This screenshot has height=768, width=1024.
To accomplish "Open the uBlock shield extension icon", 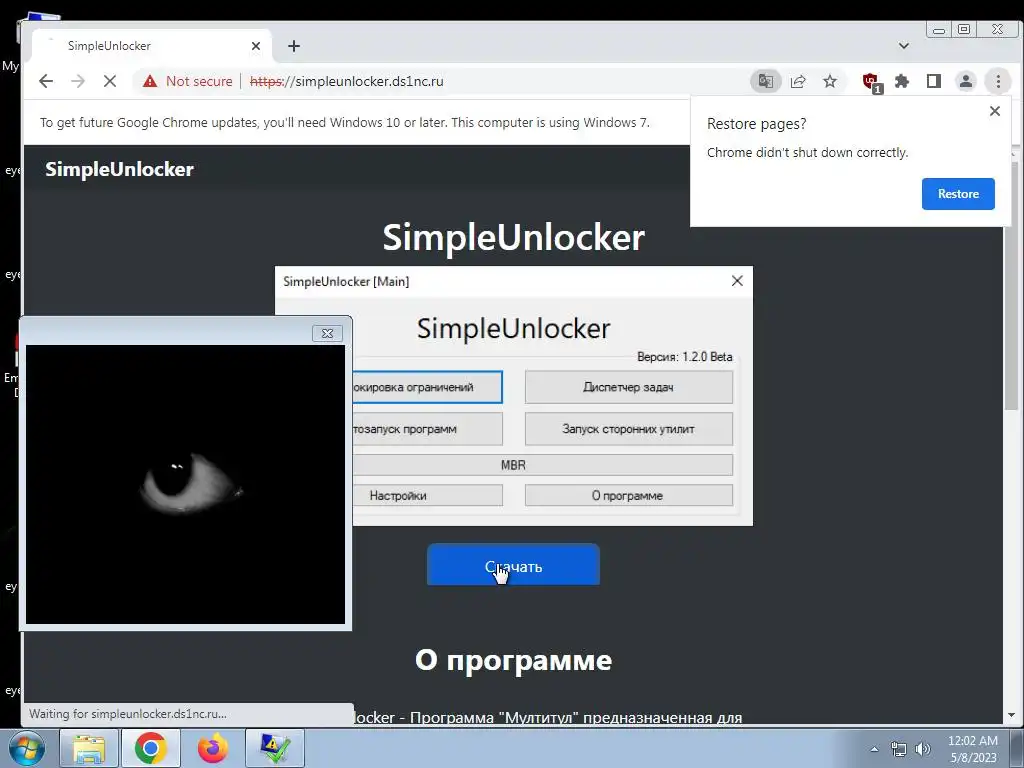I will [871, 82].
